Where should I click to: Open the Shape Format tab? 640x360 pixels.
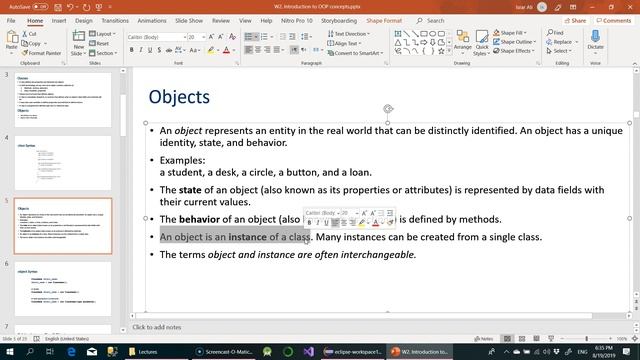pyautogui.click(x=384, y=20)
